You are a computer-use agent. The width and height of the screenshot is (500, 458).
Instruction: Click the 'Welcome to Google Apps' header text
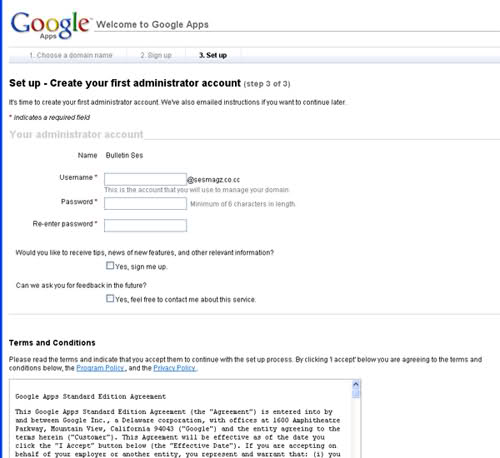(152, 25)
